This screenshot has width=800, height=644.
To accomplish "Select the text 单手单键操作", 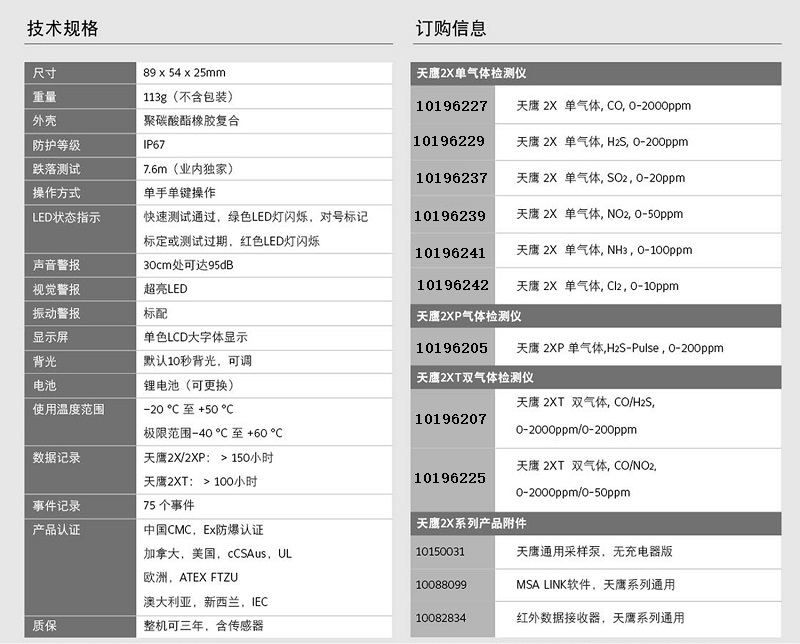I will (180, 193).
